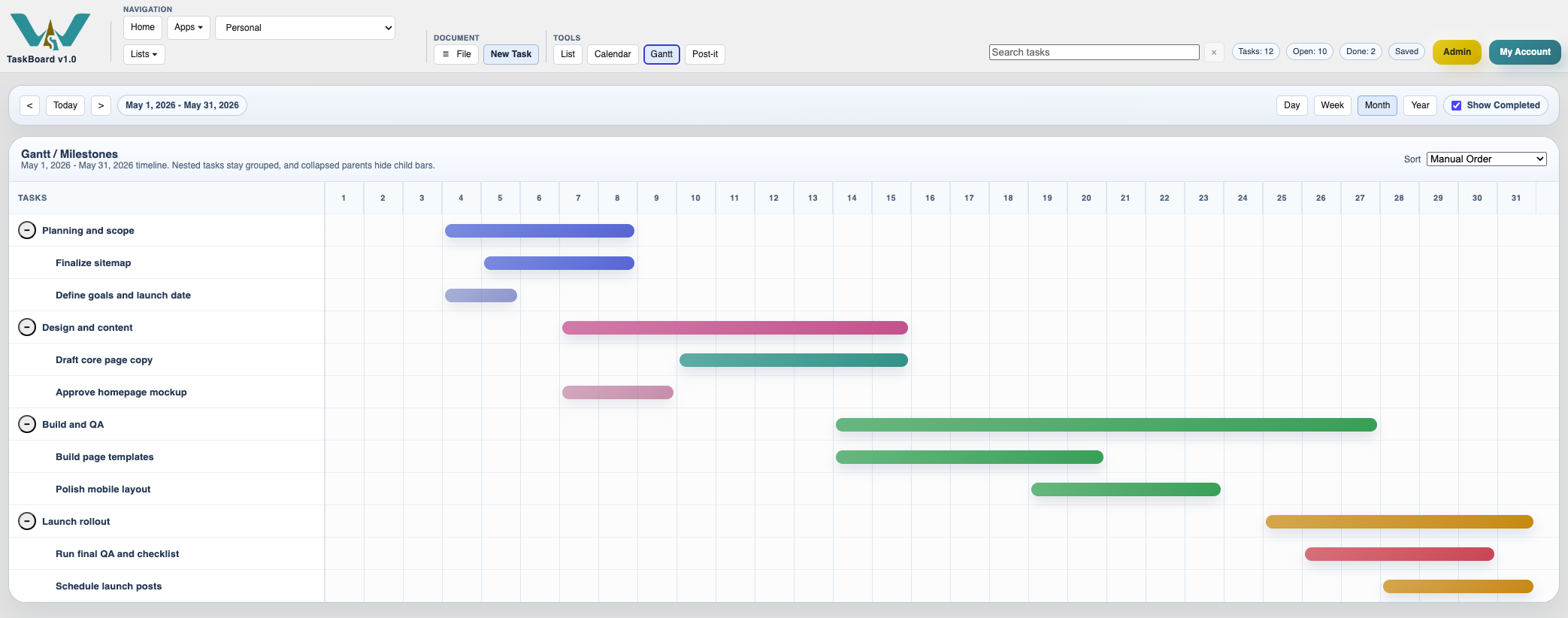Go to previous month with < arrow
This screenshot has height=618, width=1568.
(29, 105)
